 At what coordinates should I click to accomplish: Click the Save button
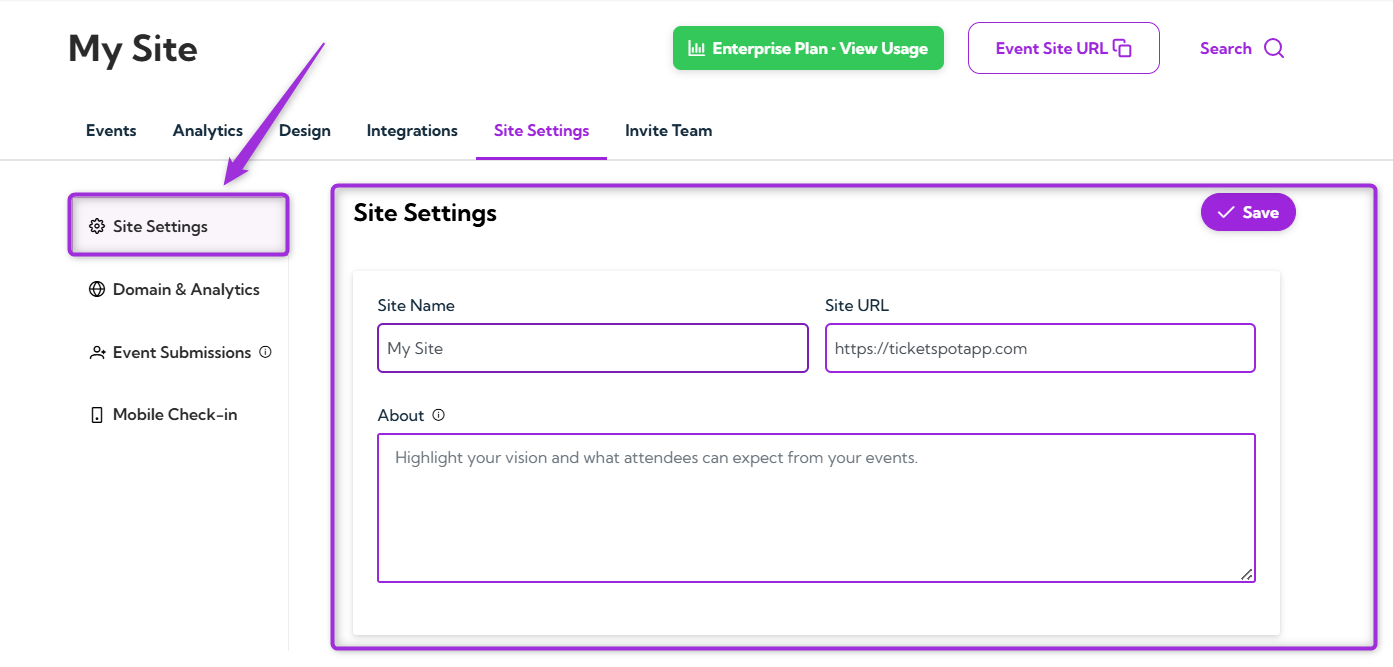click(1248, 212)
